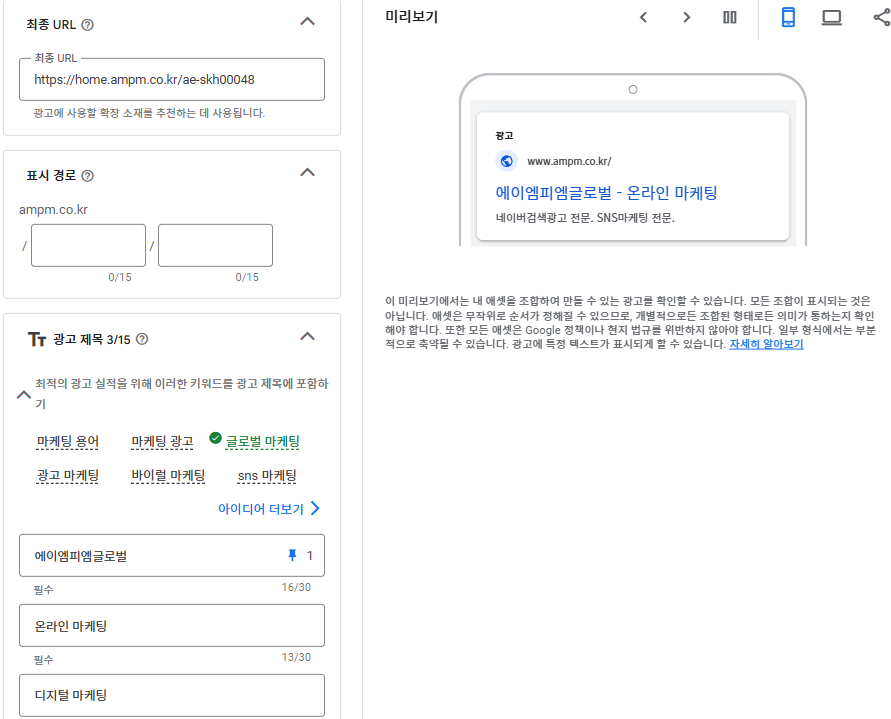Edit the 에이엠피엠글로벌 headline field

(x=172, y=555)
